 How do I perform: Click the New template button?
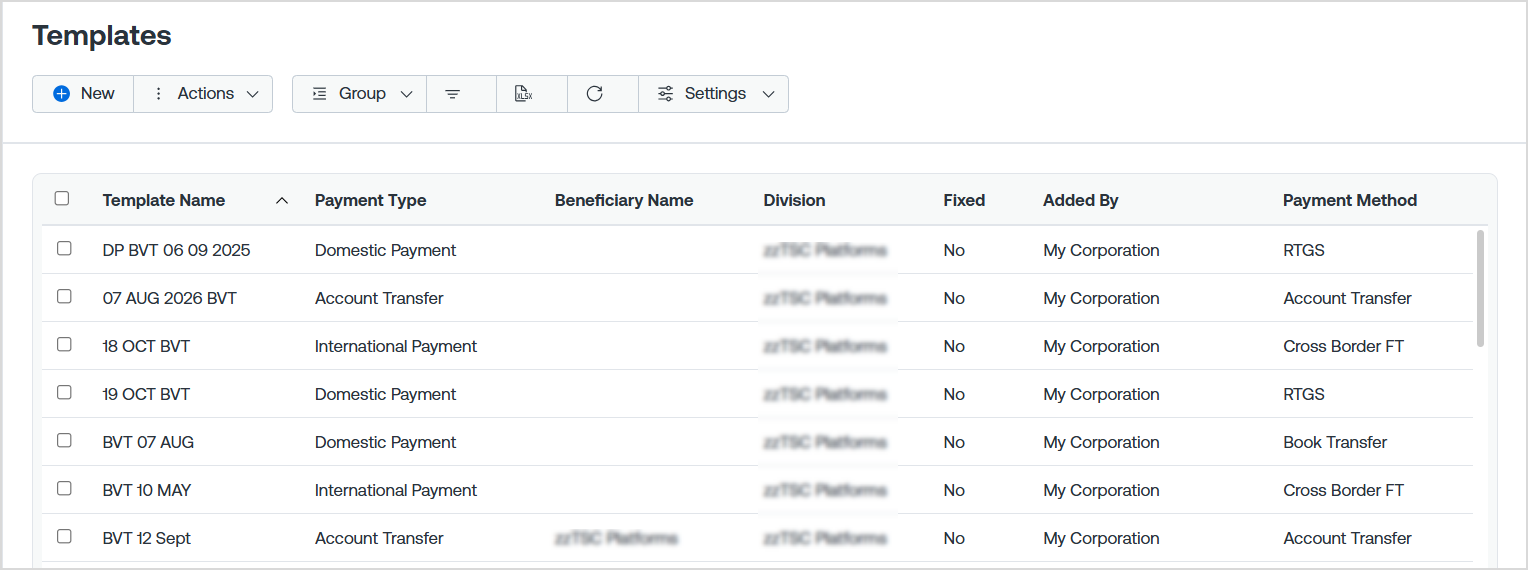[83, 94]
